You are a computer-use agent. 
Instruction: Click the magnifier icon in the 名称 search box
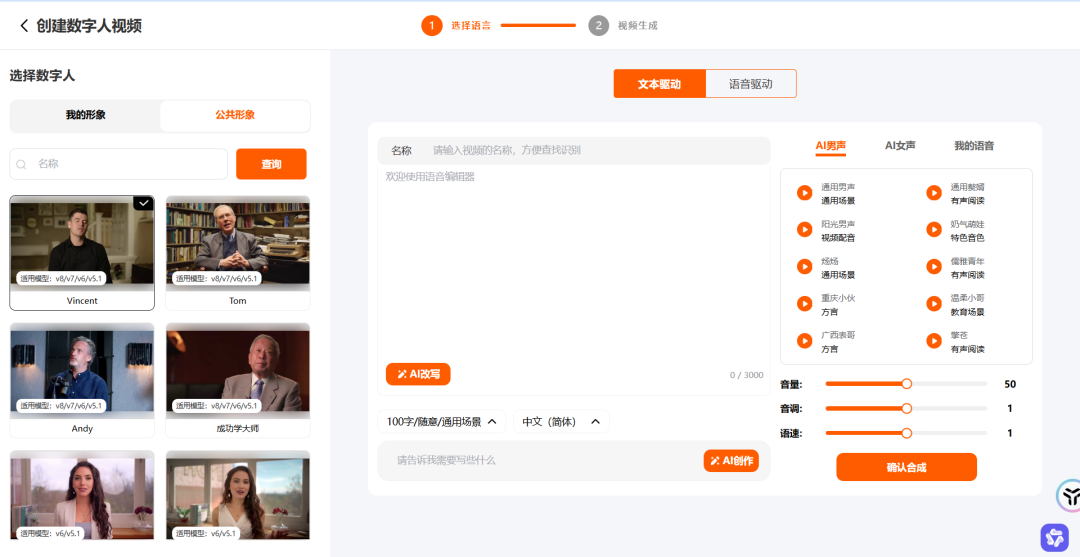[x=21, y=165]
